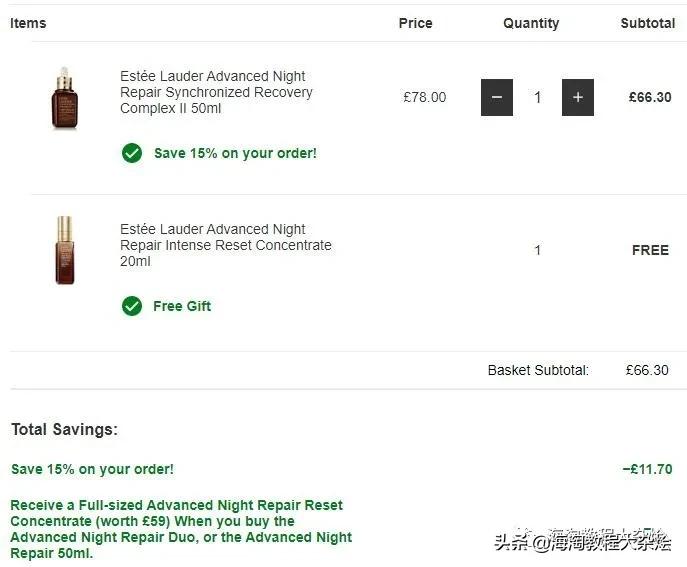Click the −£11.70 savings amount
Image resolution: width=687 pixels, height=567 pixels.
pos(647,469)
